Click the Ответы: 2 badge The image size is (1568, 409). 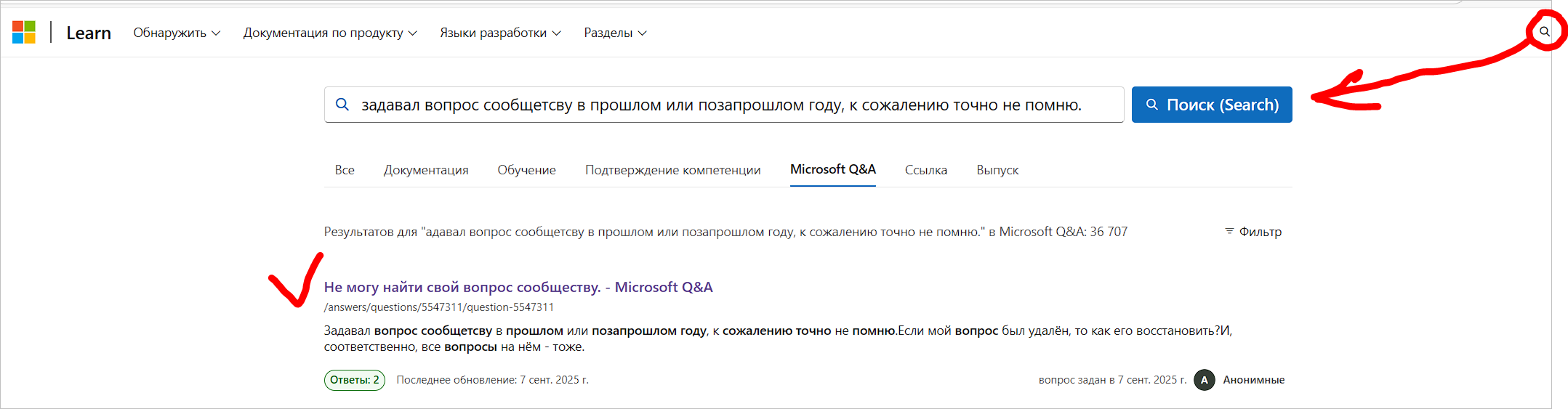click(x=355, y=380)
